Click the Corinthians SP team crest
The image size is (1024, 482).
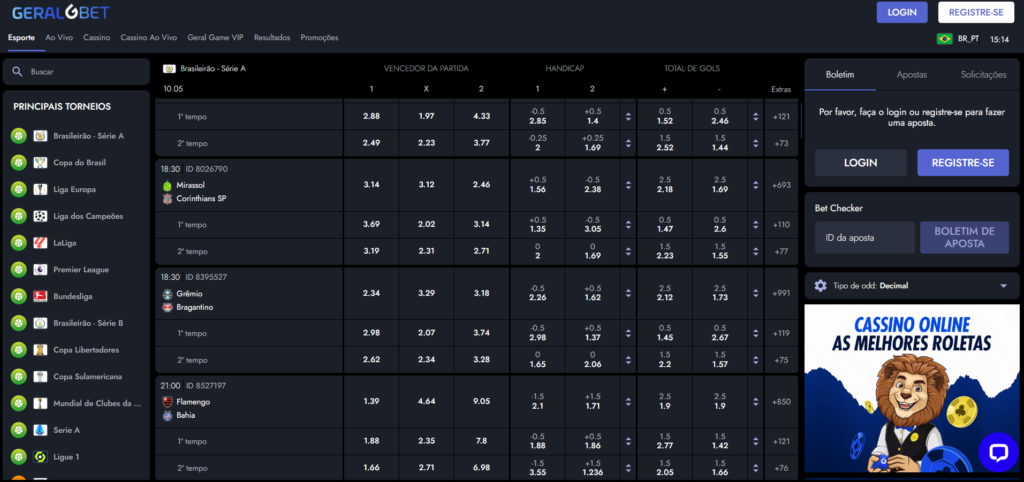[x=167, y=199]
